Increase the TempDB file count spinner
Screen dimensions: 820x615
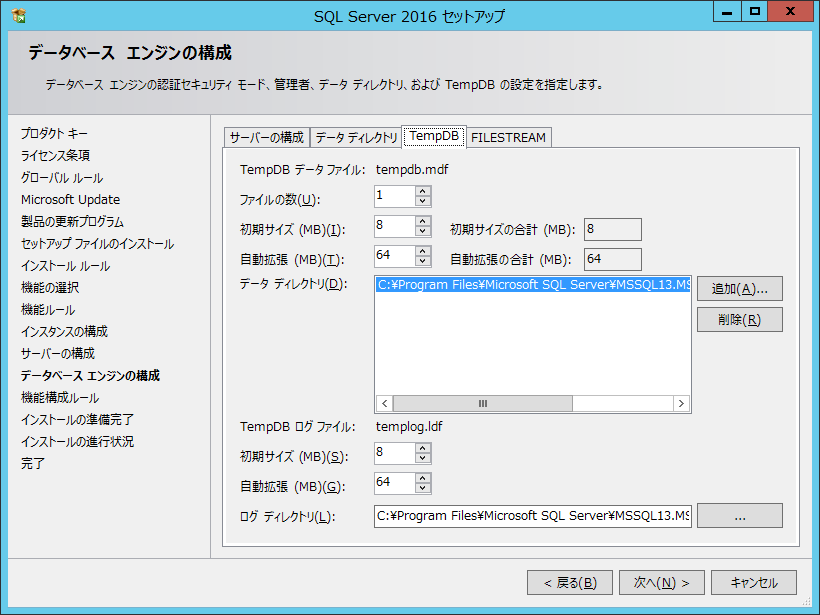pyautogui.click(x=423, y=191)
